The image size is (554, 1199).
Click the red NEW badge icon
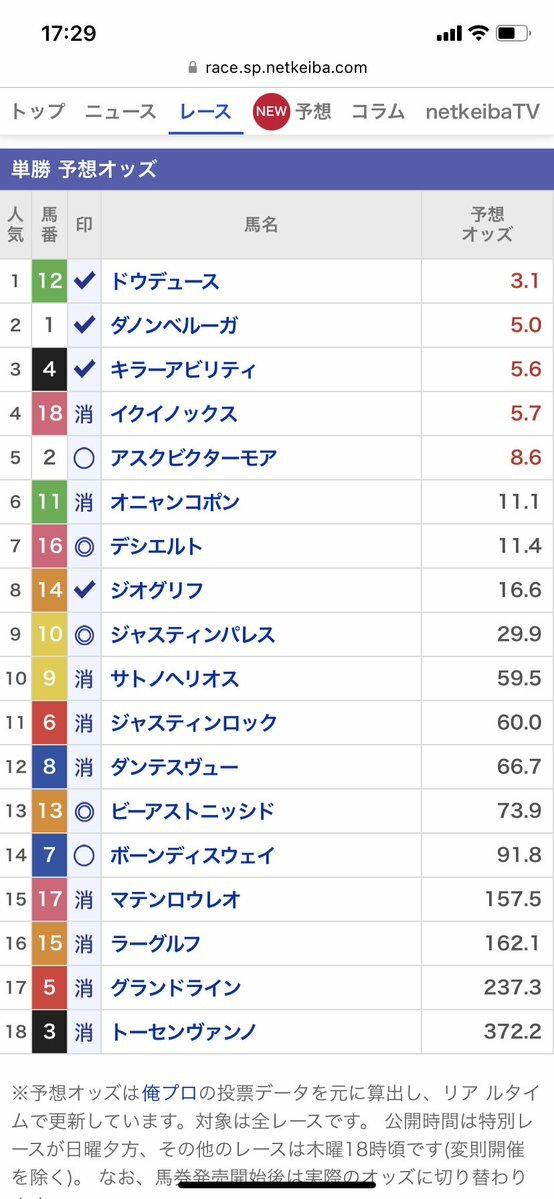point(271,112)
